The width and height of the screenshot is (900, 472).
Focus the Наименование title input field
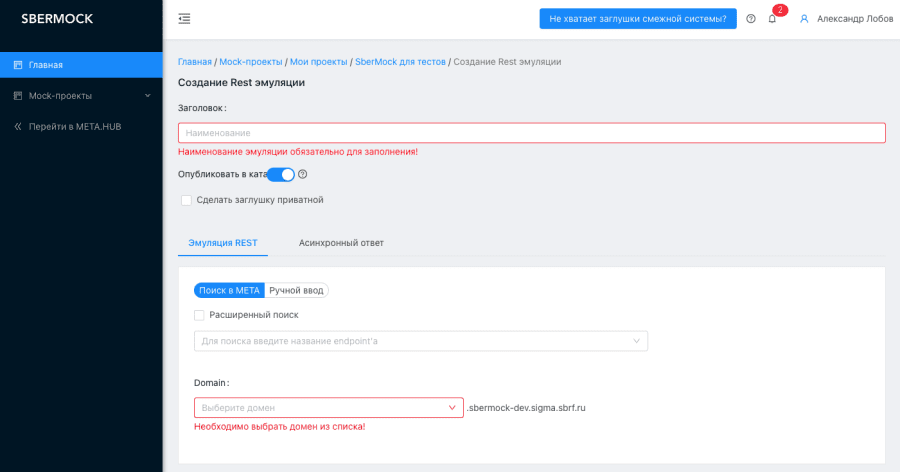click(532, 133)
